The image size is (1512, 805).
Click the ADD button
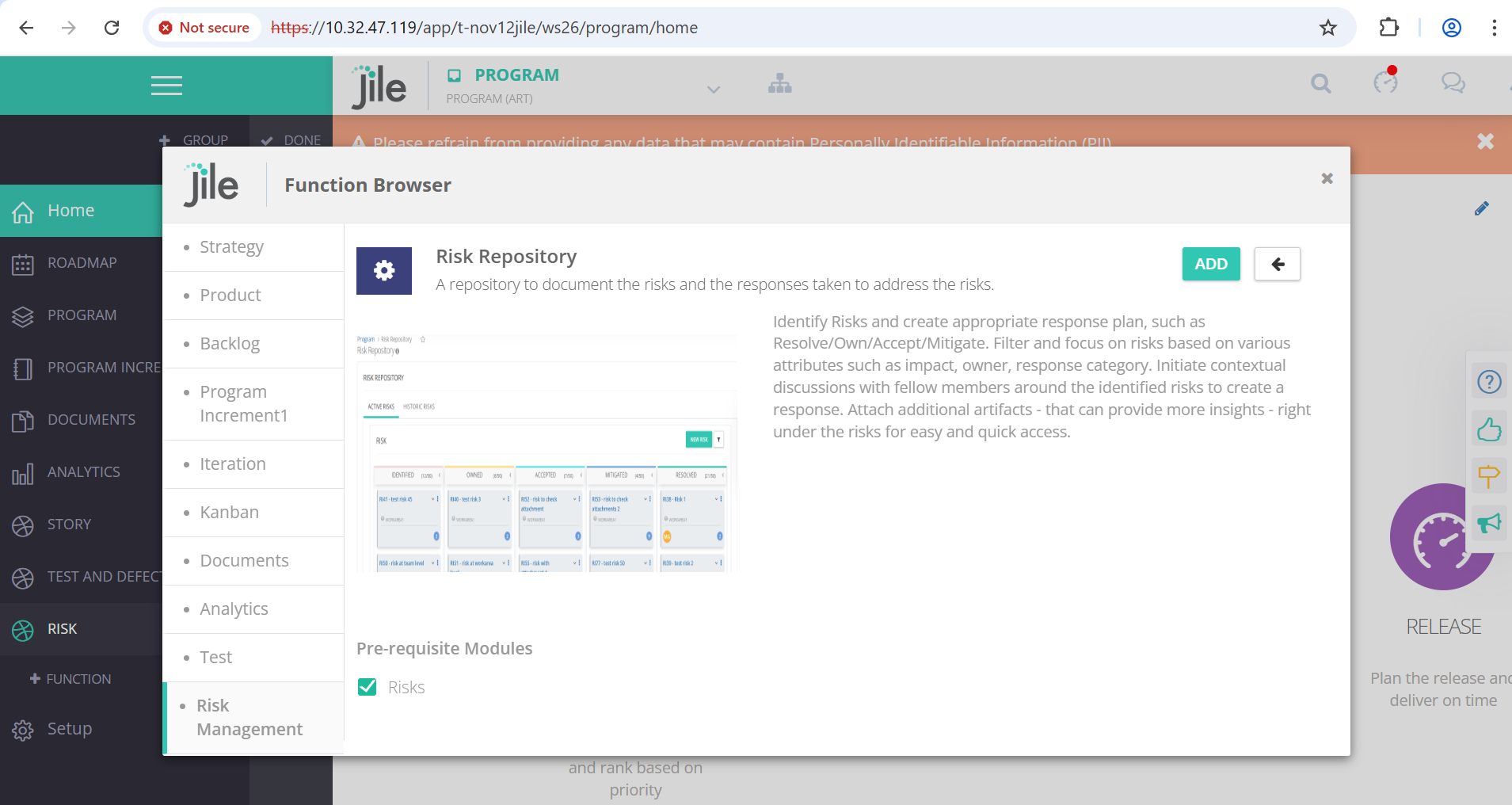click(1210, 264)
